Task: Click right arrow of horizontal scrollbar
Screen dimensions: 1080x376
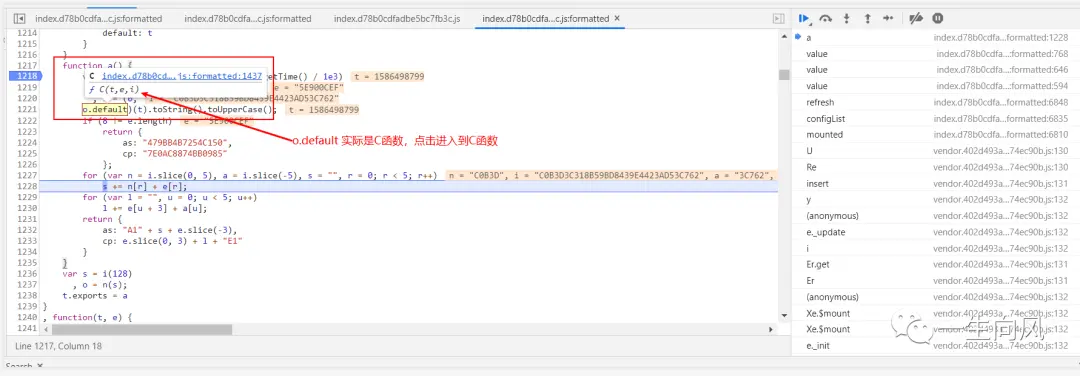Action: pyautogui.click(x=771, y=330)
